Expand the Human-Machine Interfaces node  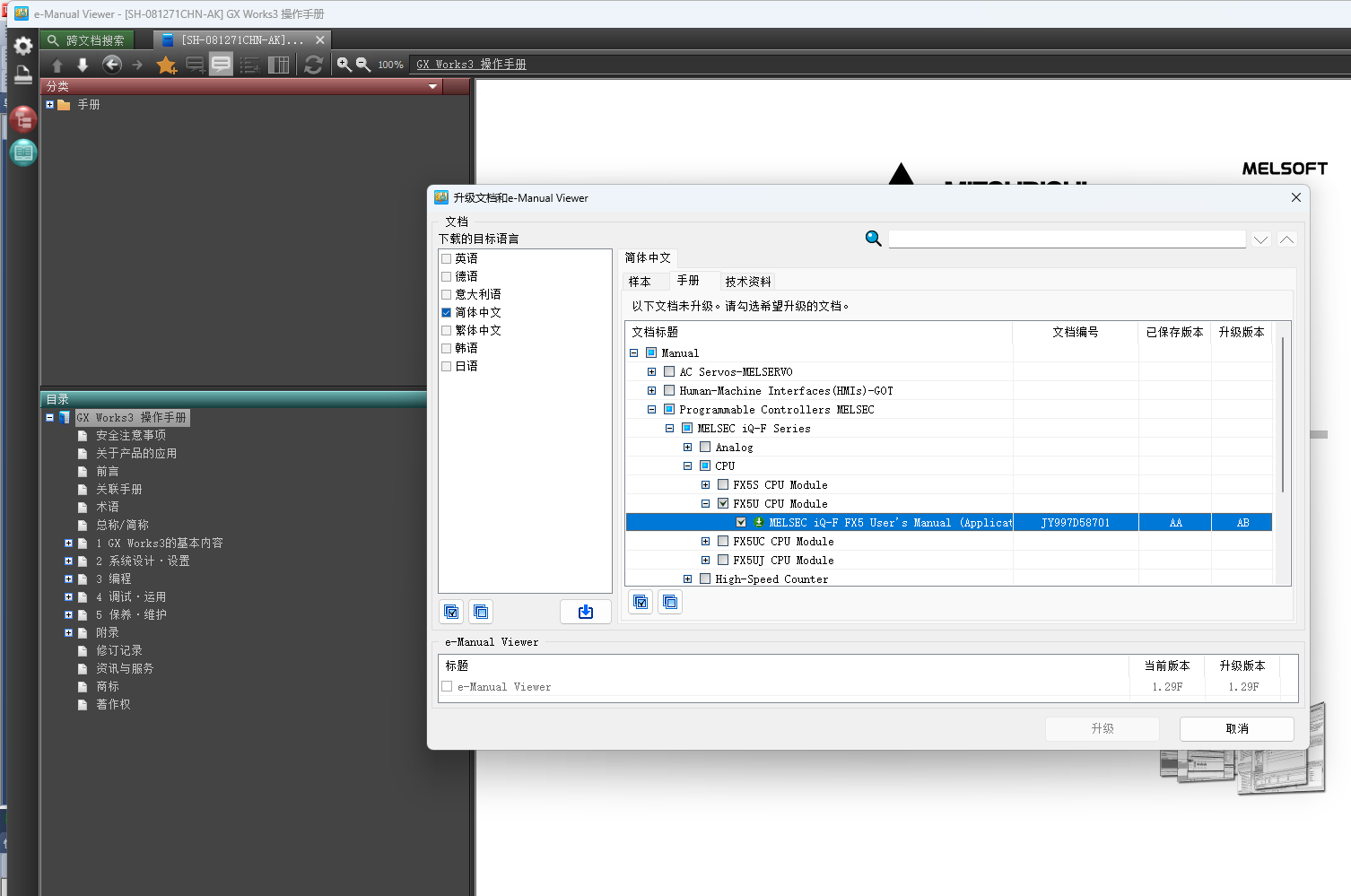tap(651, 390)
